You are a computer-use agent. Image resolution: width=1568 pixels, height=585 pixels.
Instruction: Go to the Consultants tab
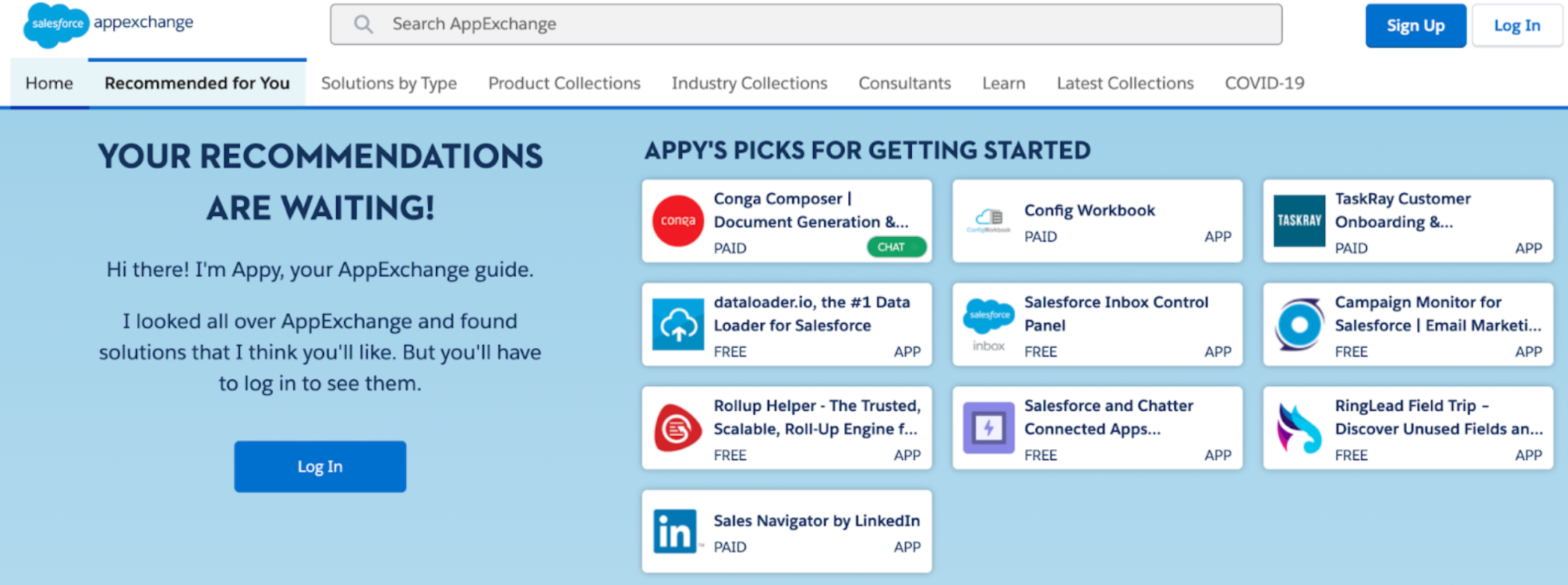[x=904, y=83]
